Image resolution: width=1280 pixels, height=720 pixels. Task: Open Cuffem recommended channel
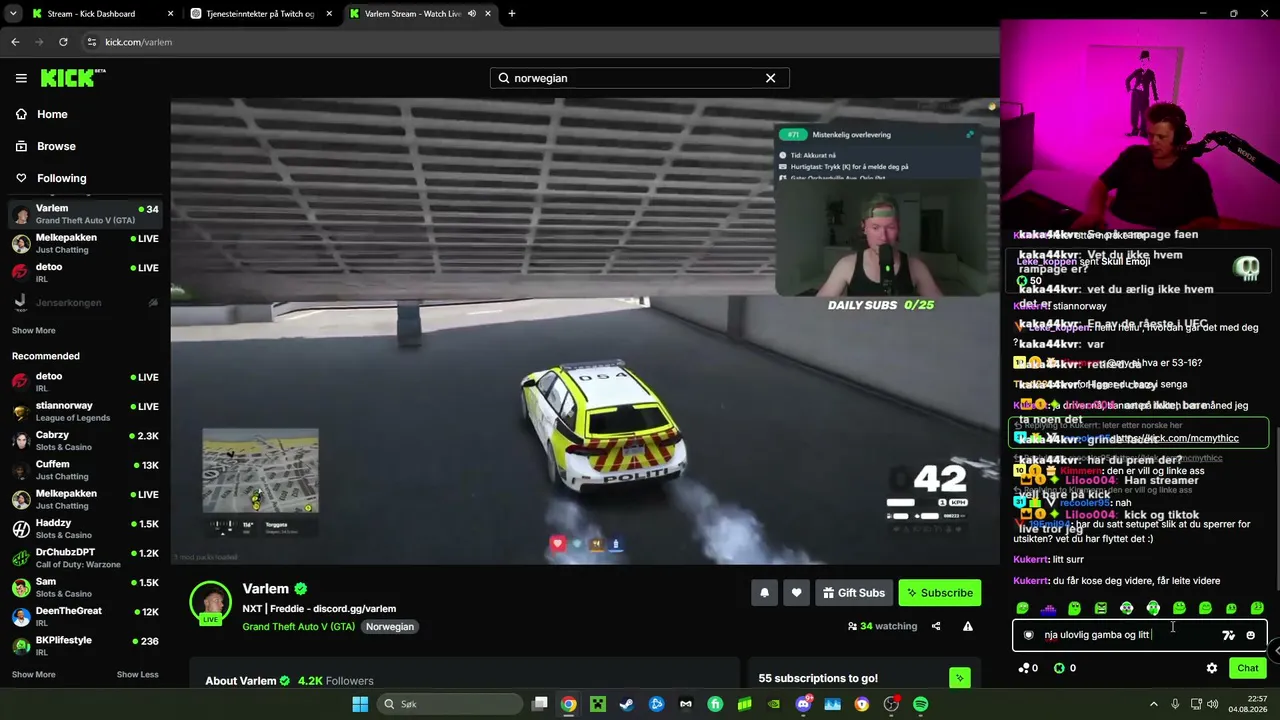click(x=86, y=470)
